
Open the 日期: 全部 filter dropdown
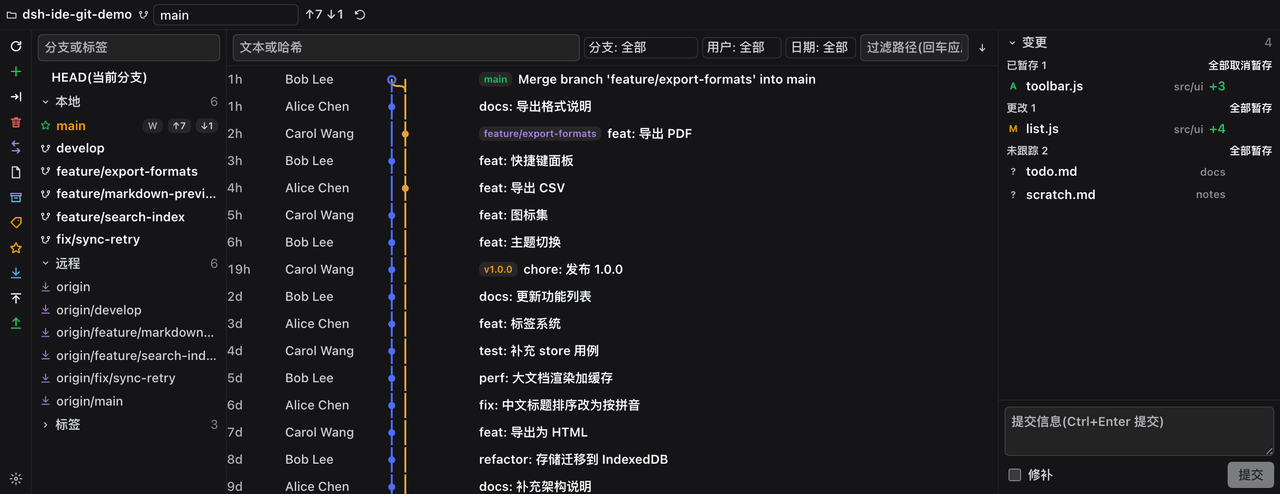coord(820,48)
